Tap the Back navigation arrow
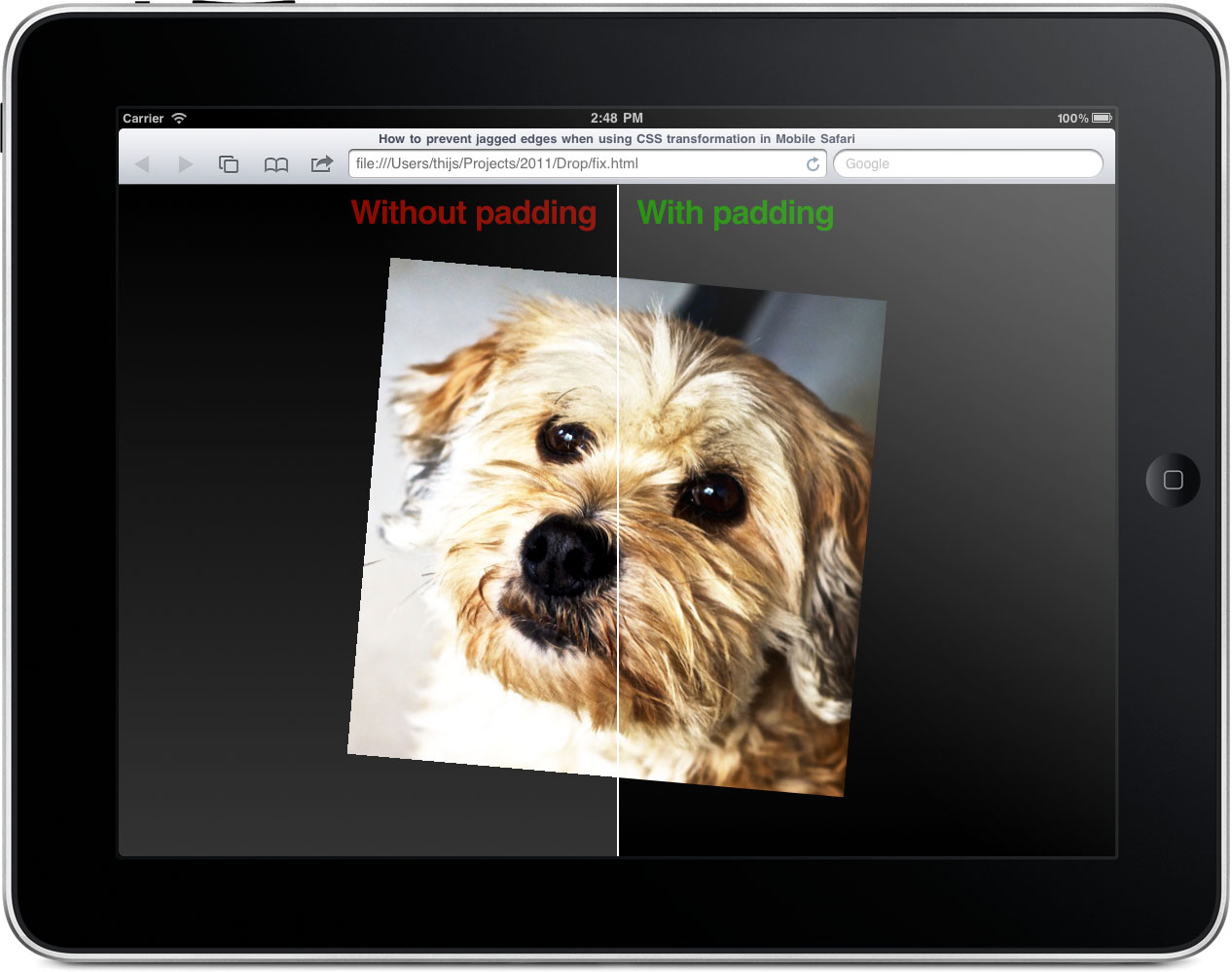This screenshot has width=1232, height=972. (142, 164)
